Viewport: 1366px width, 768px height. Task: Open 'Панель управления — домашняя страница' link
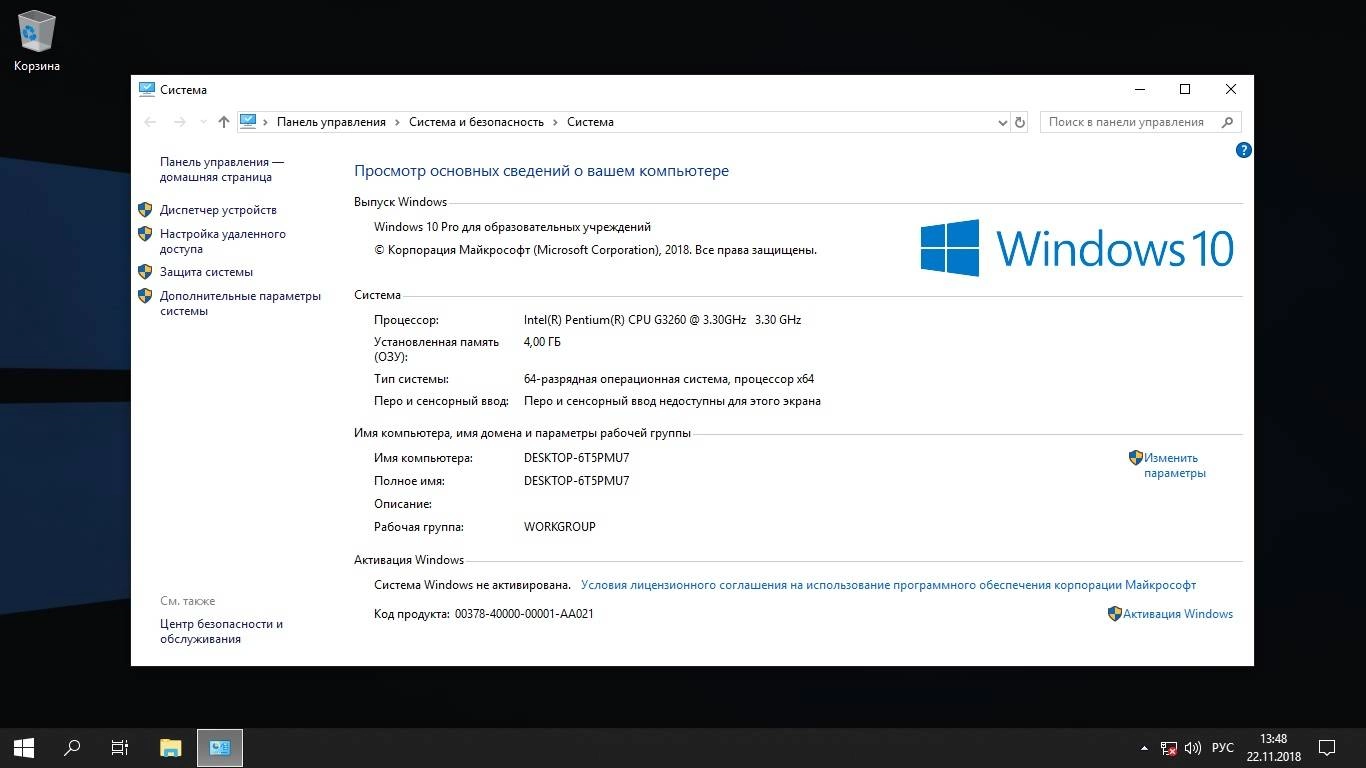pyautogui.click(x=222, y=169)
